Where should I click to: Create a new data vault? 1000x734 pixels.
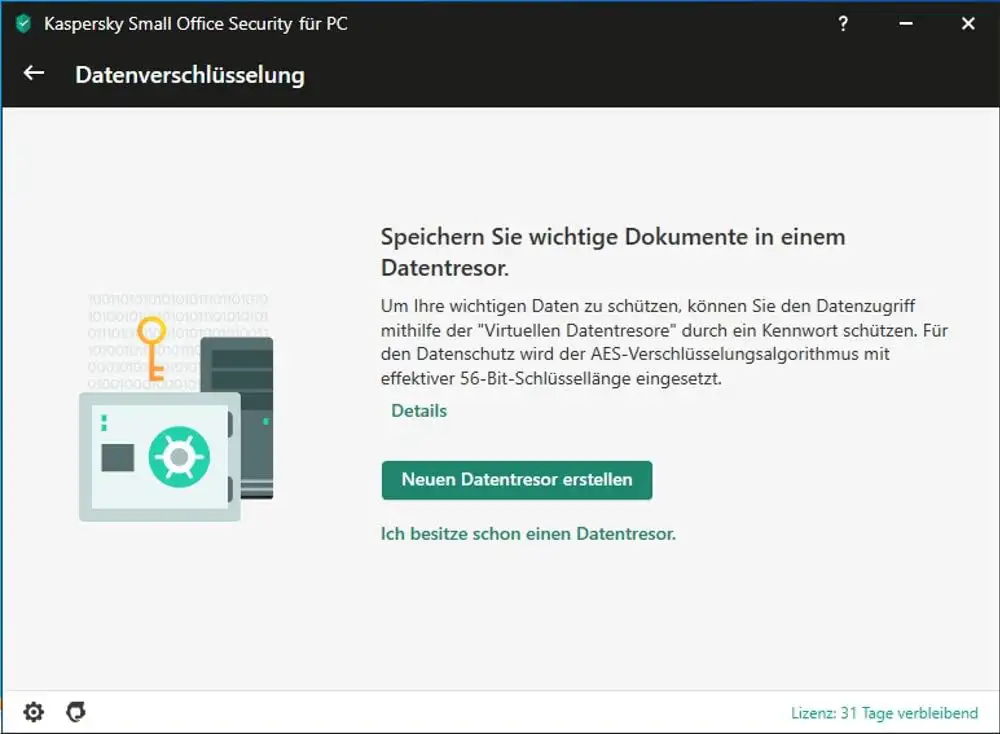pos(516,480)
